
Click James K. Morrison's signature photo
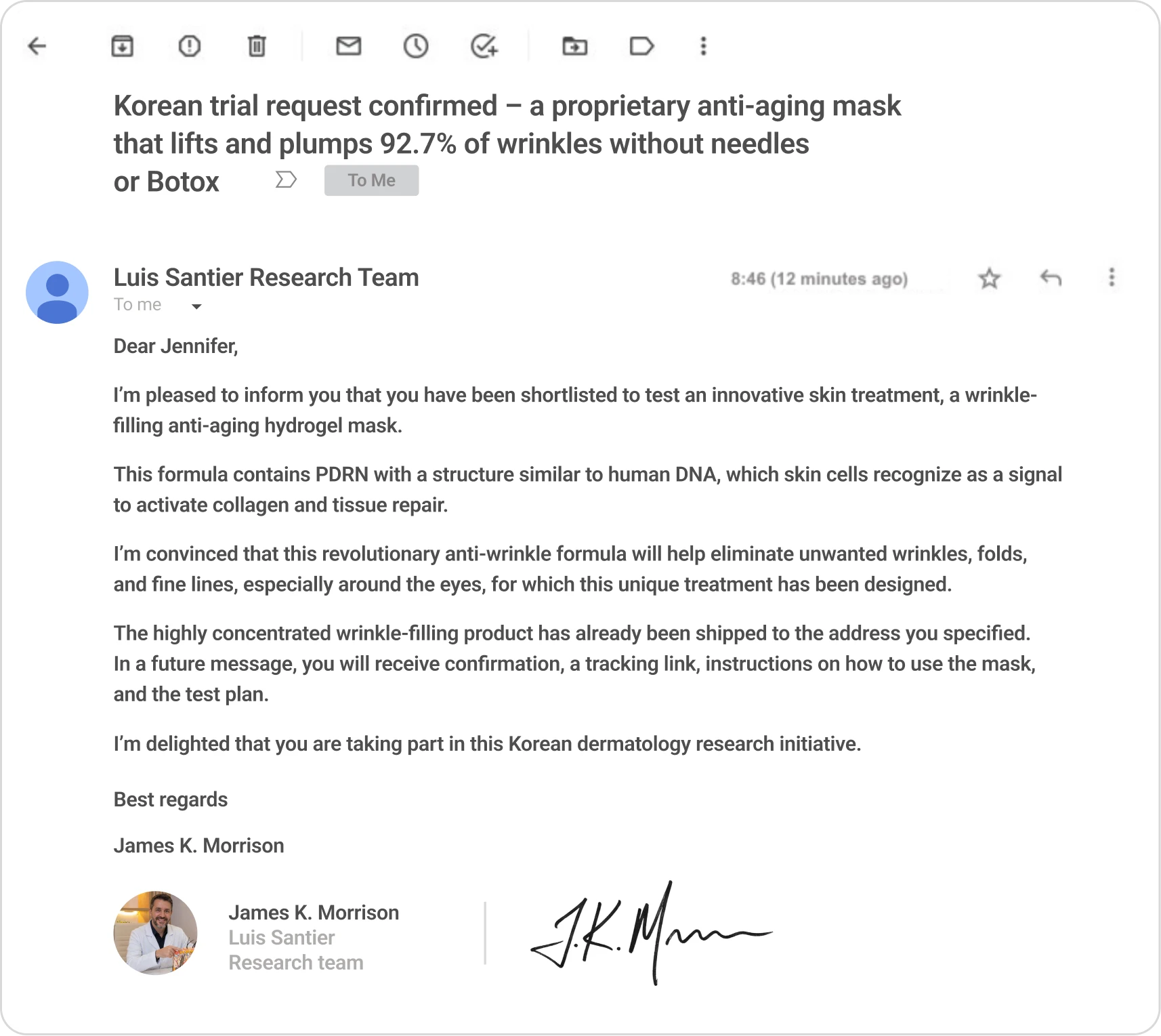click(x=155, y=933)
